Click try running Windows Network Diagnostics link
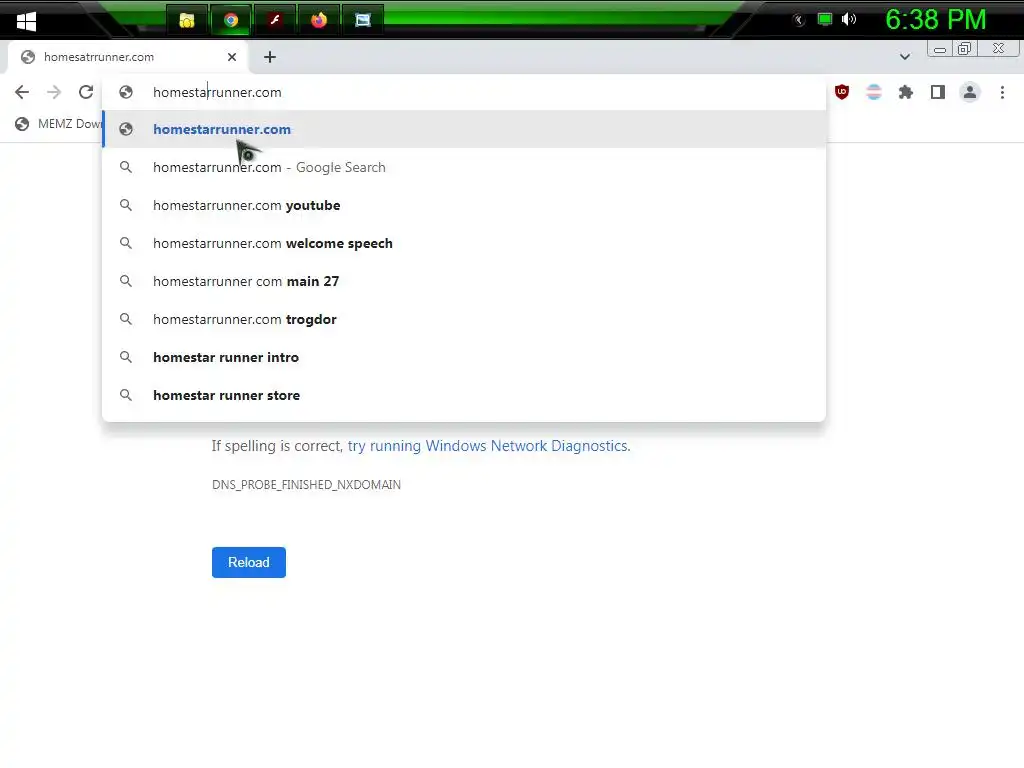The image size is (1024, 768). 488,445
